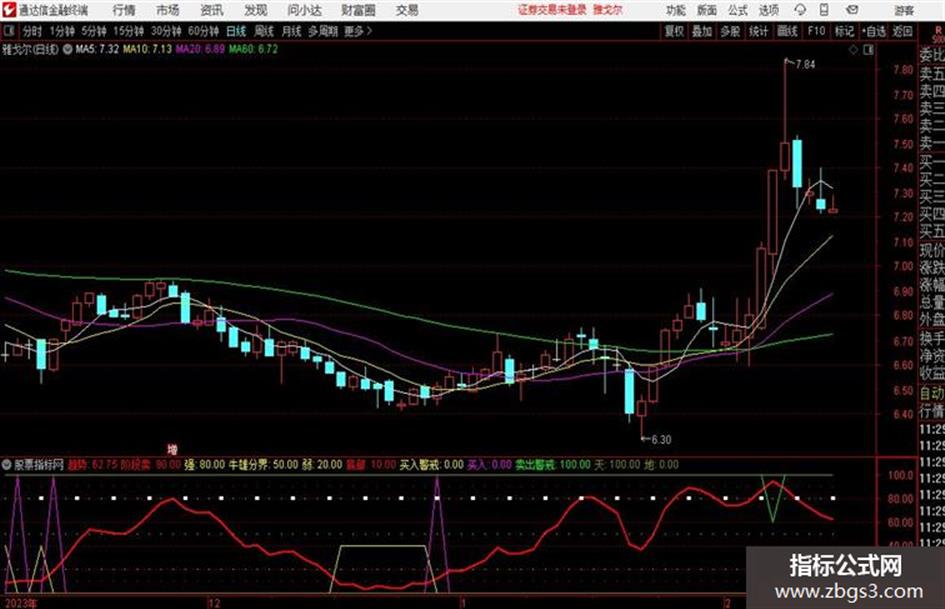The image size is (945, 609).
Task: Click the 7.84 high price label
Action: point(805,64)
